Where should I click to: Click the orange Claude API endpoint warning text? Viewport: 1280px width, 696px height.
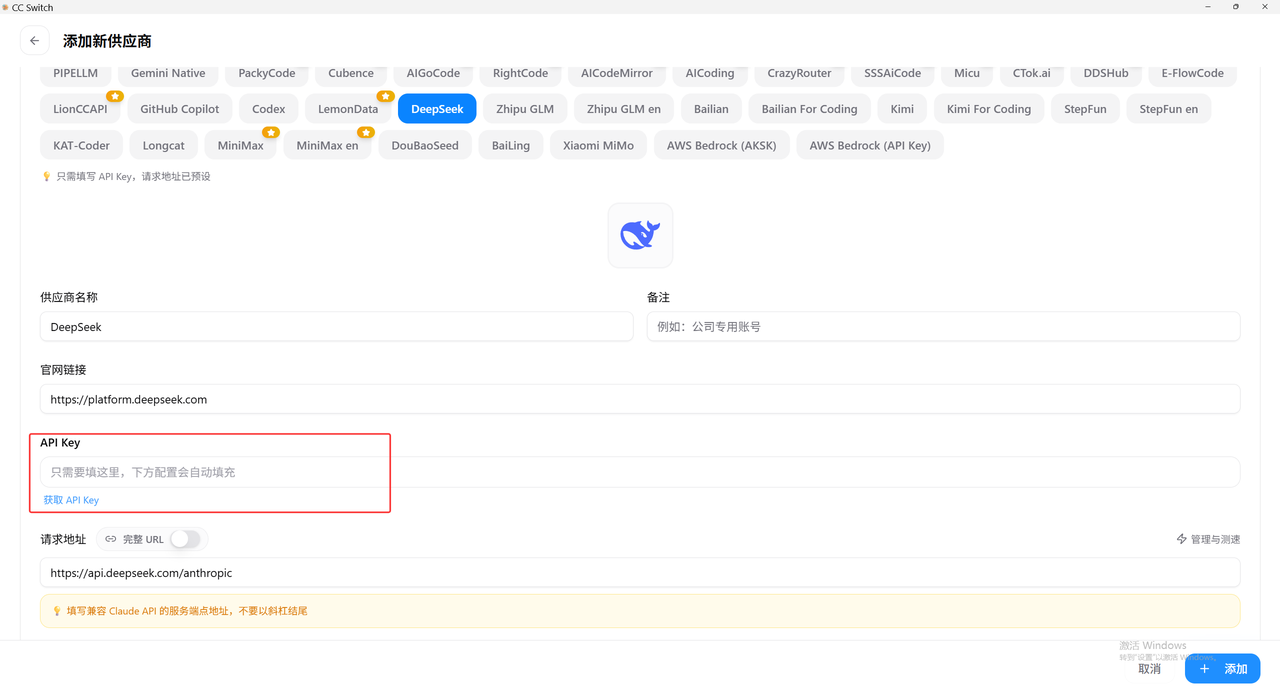click(187, 611)
